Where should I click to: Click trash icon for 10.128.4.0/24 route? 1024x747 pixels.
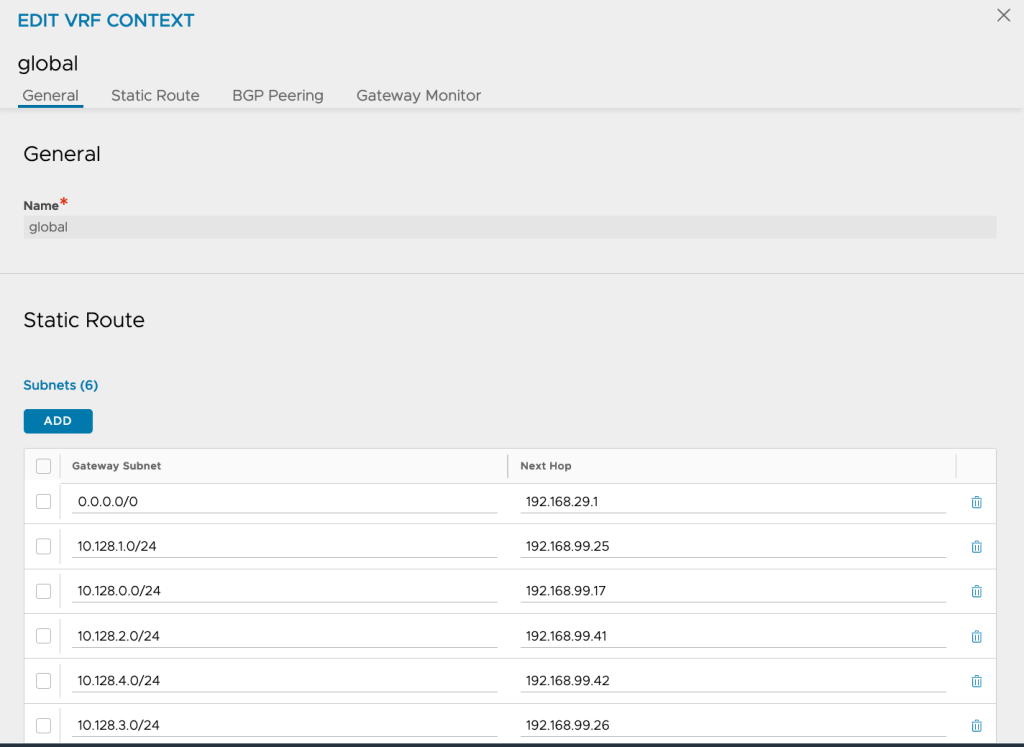tap(976, 681)
